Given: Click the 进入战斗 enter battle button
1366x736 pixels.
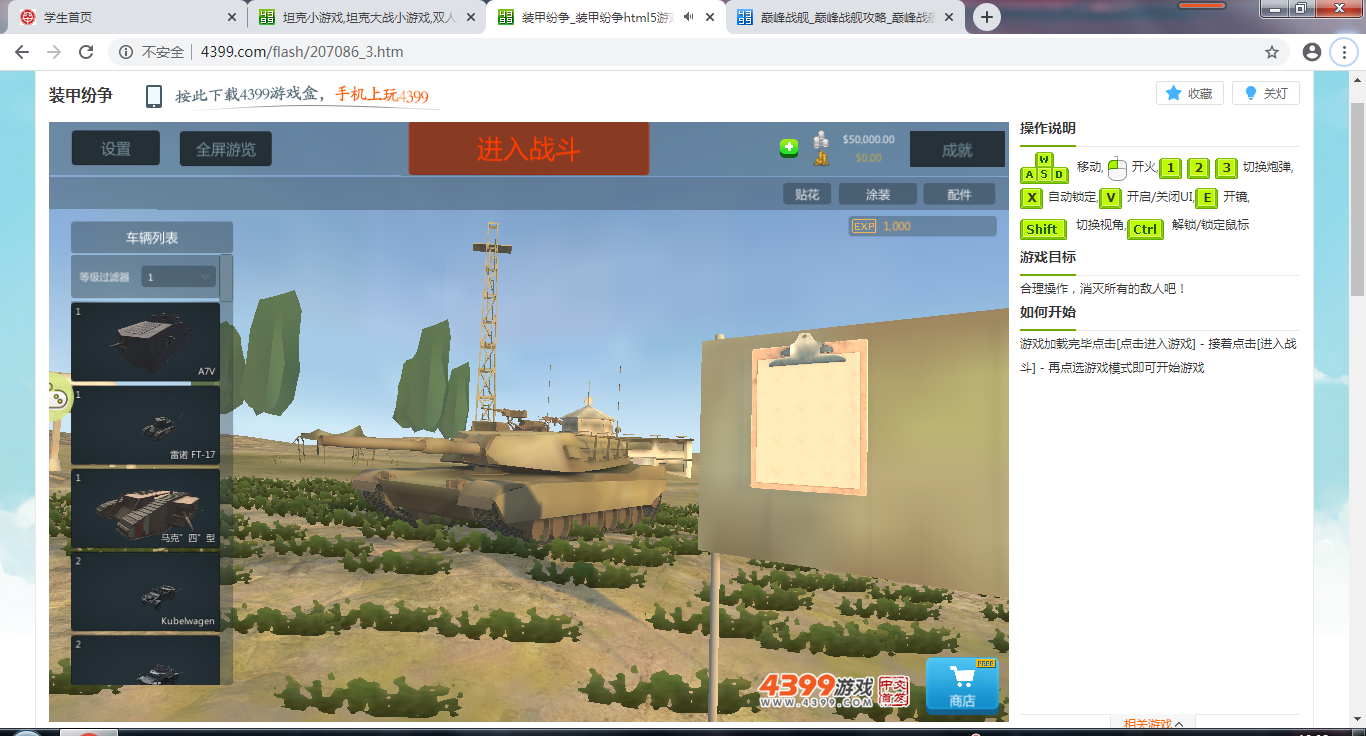Looking at the screenshot, I should coord(529,149).
